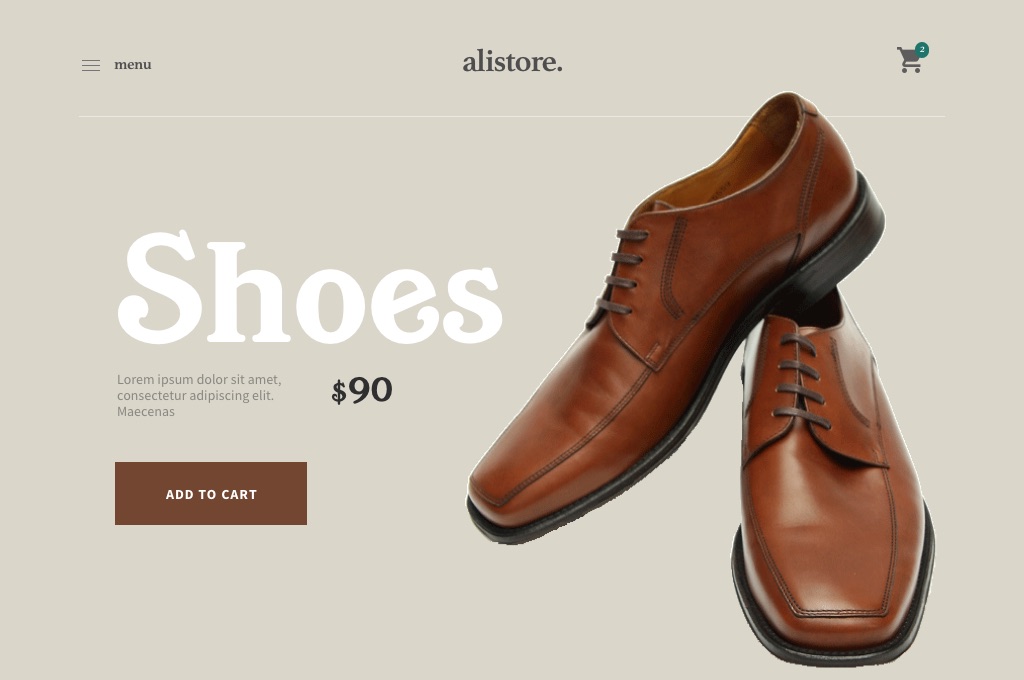The image size is (1024, 680).
Task: Click the Lorem ipsum product description
Action: 199,395
